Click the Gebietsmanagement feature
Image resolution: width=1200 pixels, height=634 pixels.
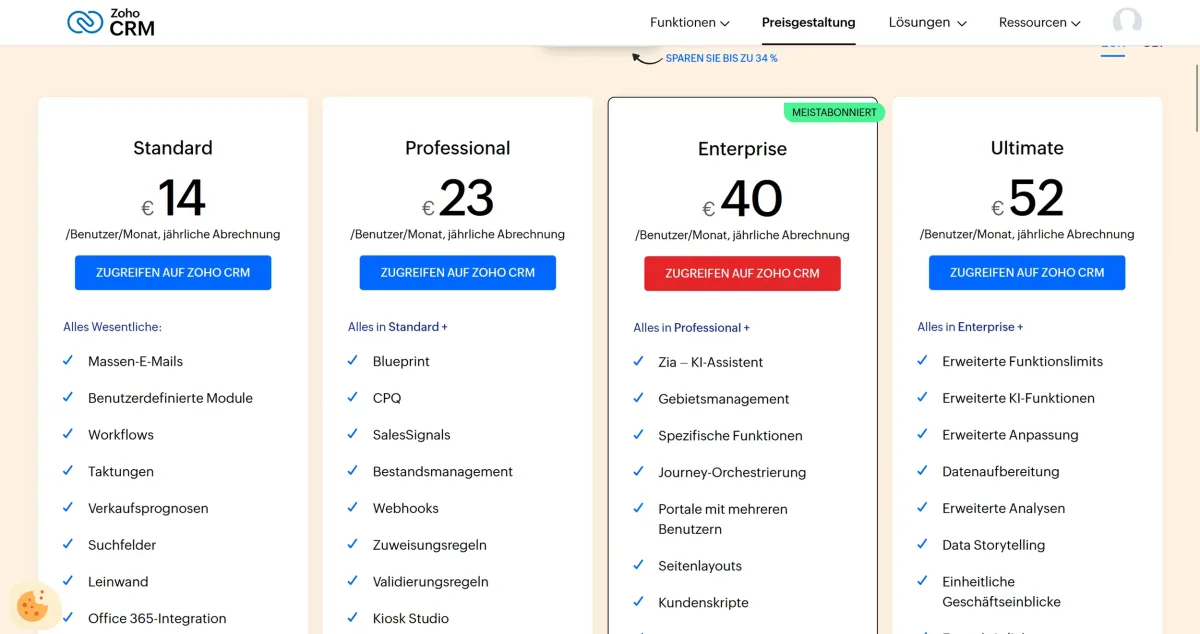tap(724, 399)
